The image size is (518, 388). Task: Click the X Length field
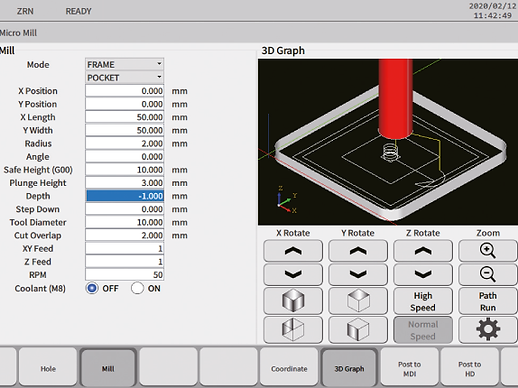[124, 117]
